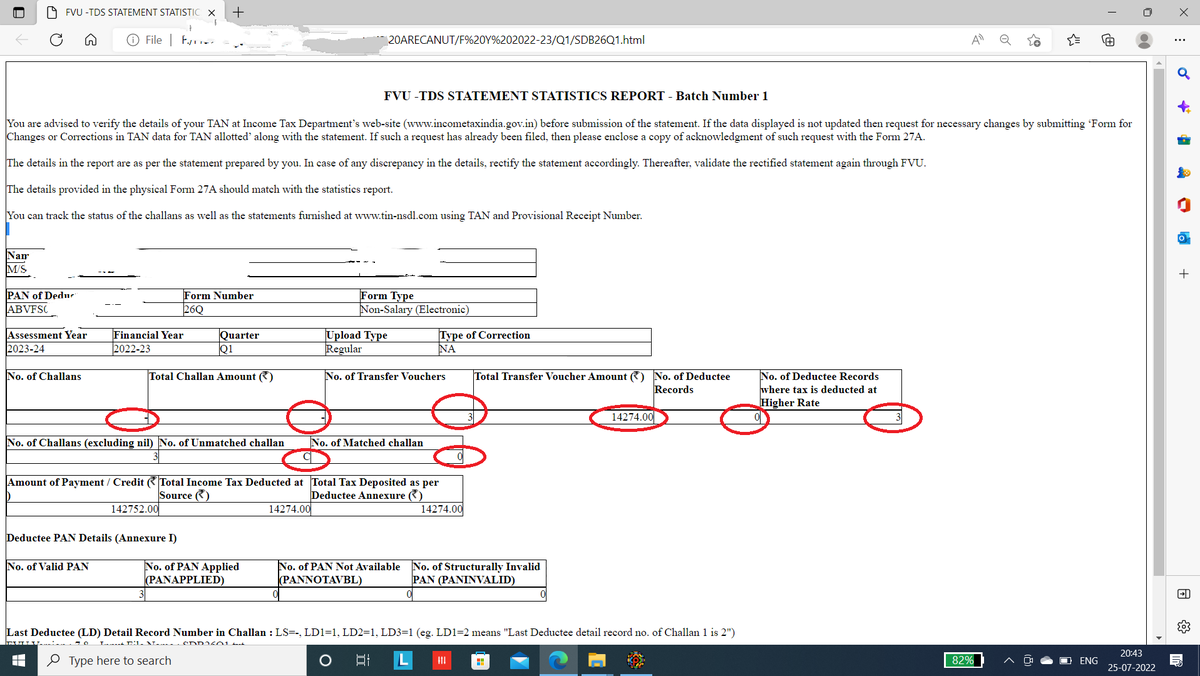This screenshot has height=676, width=1200.
Task: Click the 'No. of Structurally Invalid PAN' header
Action: 476,572
